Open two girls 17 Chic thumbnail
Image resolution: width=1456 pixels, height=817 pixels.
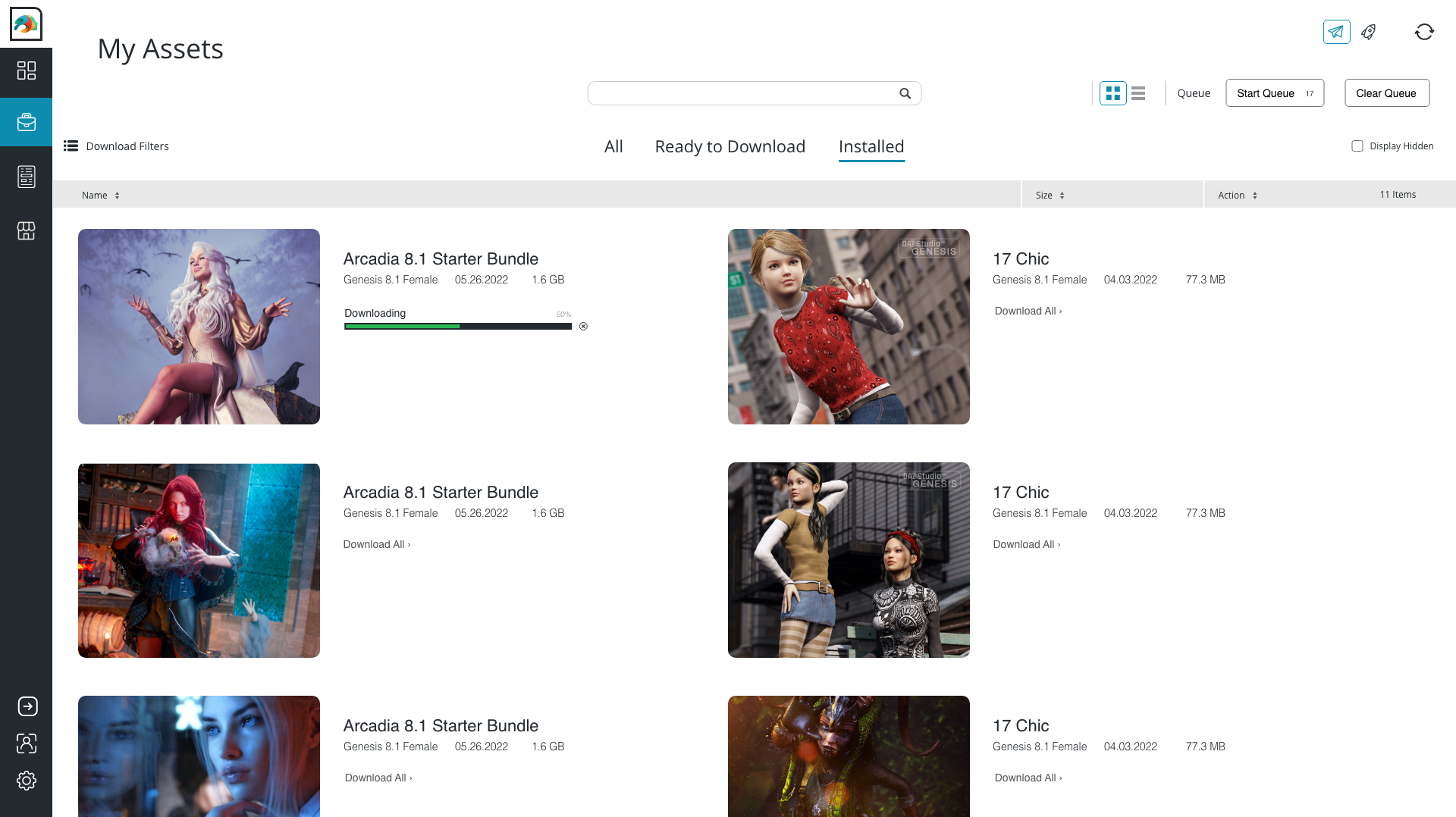tap(849, 560)
